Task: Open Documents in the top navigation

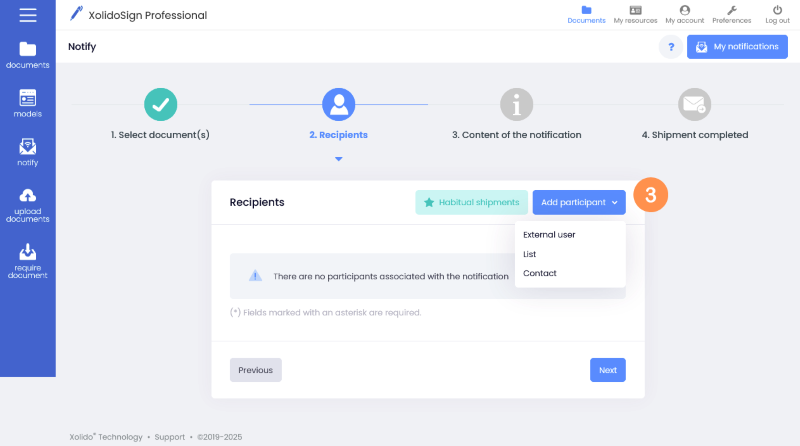Action: [x=586, y=15]
